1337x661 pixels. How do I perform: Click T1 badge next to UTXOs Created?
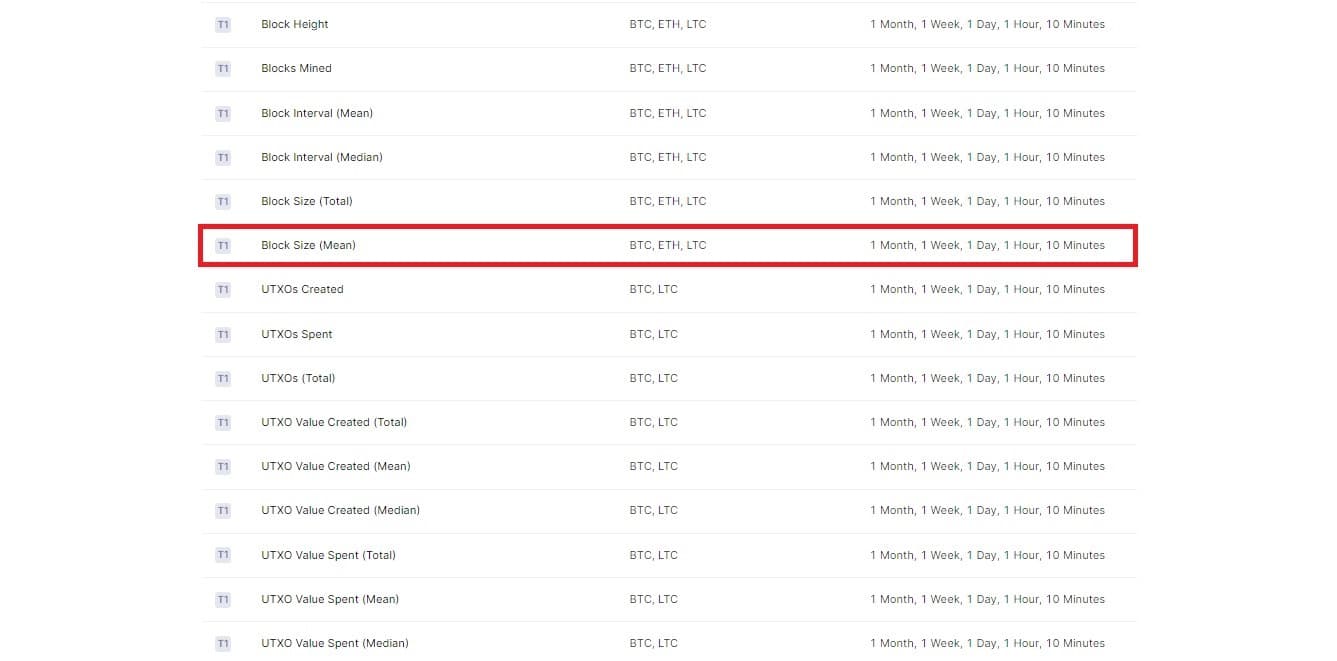[x=222, y=290]
